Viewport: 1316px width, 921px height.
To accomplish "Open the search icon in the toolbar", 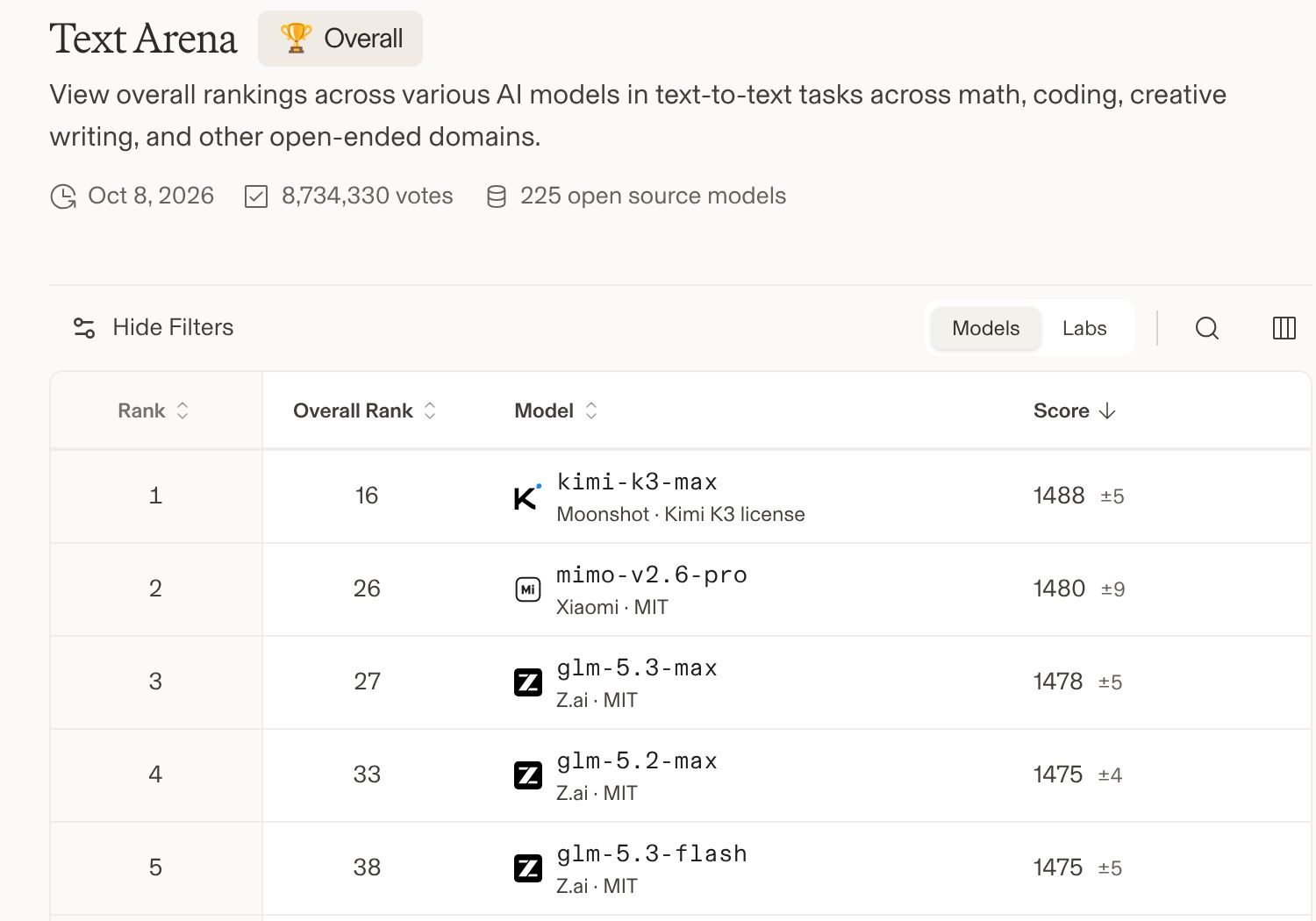I will pos(1207,328).
